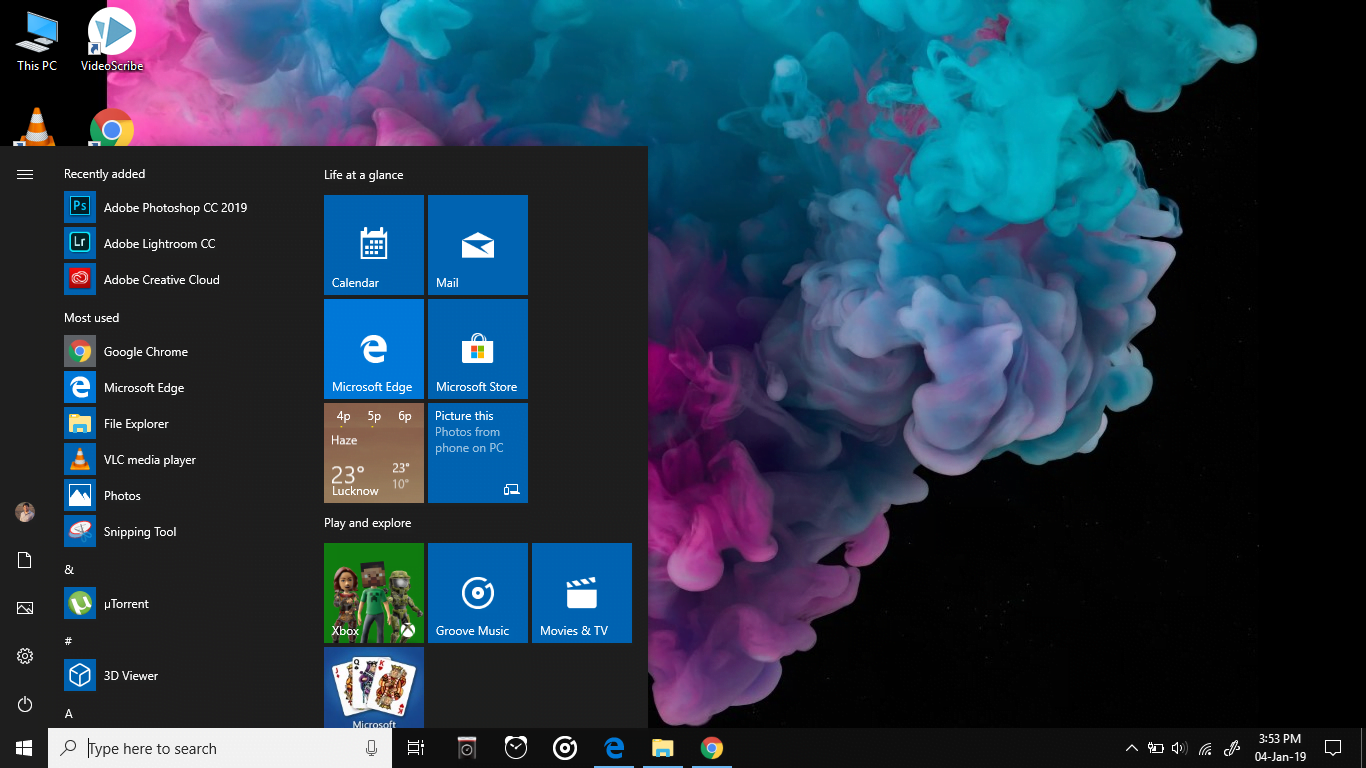Click the taskbar search box
The height and width of the screenshot is (768, 1366).
[220, 748]
